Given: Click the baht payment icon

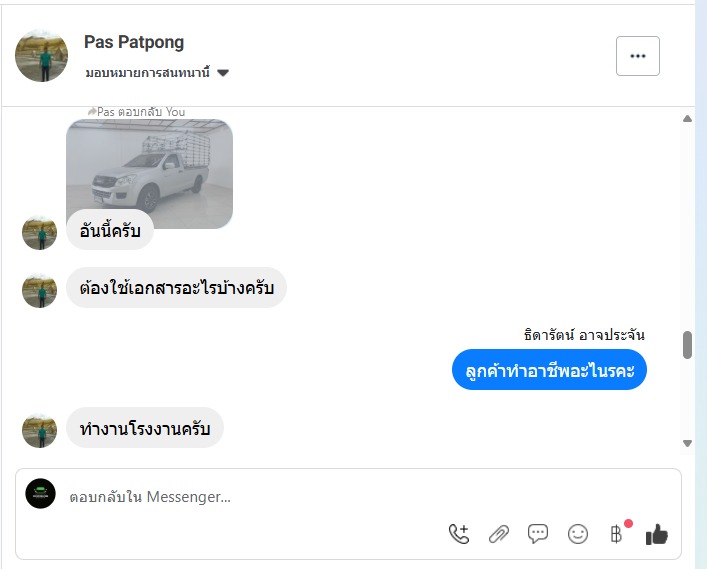Looking at the screenshot, I should (x=616, y=534).
